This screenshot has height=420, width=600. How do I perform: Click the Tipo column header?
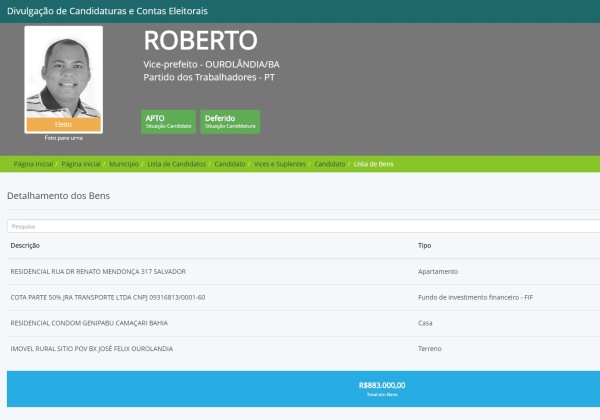tap(425, 246)
